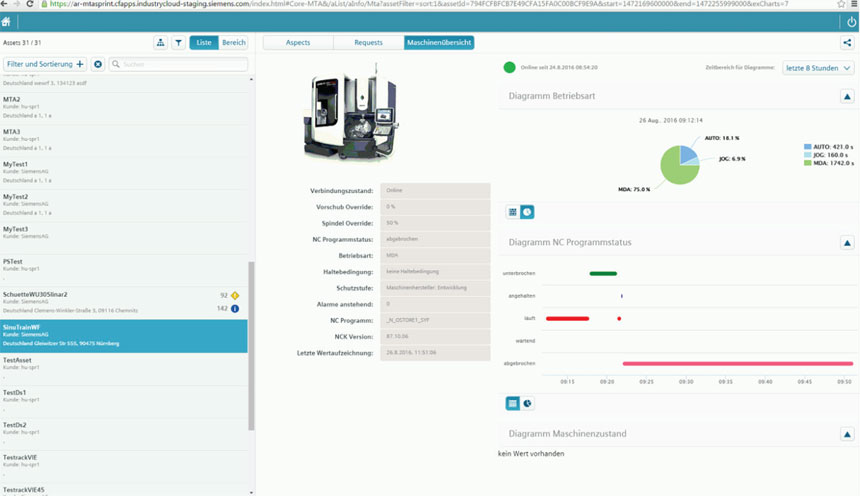
Task: Click the power logout icon
Action: (x=851, y=22)
